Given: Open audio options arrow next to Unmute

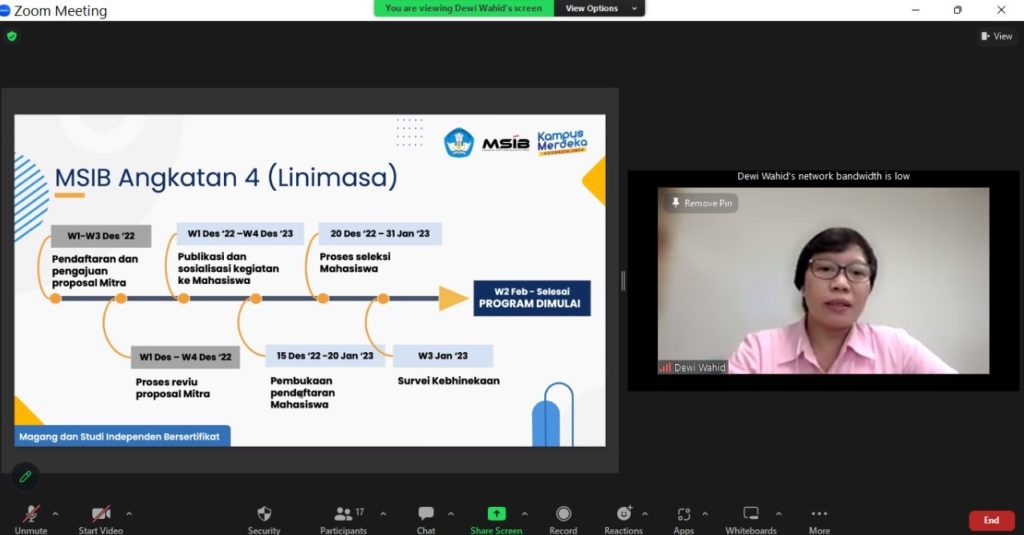Looking at the screenshot, I should [x=56, y=514].
